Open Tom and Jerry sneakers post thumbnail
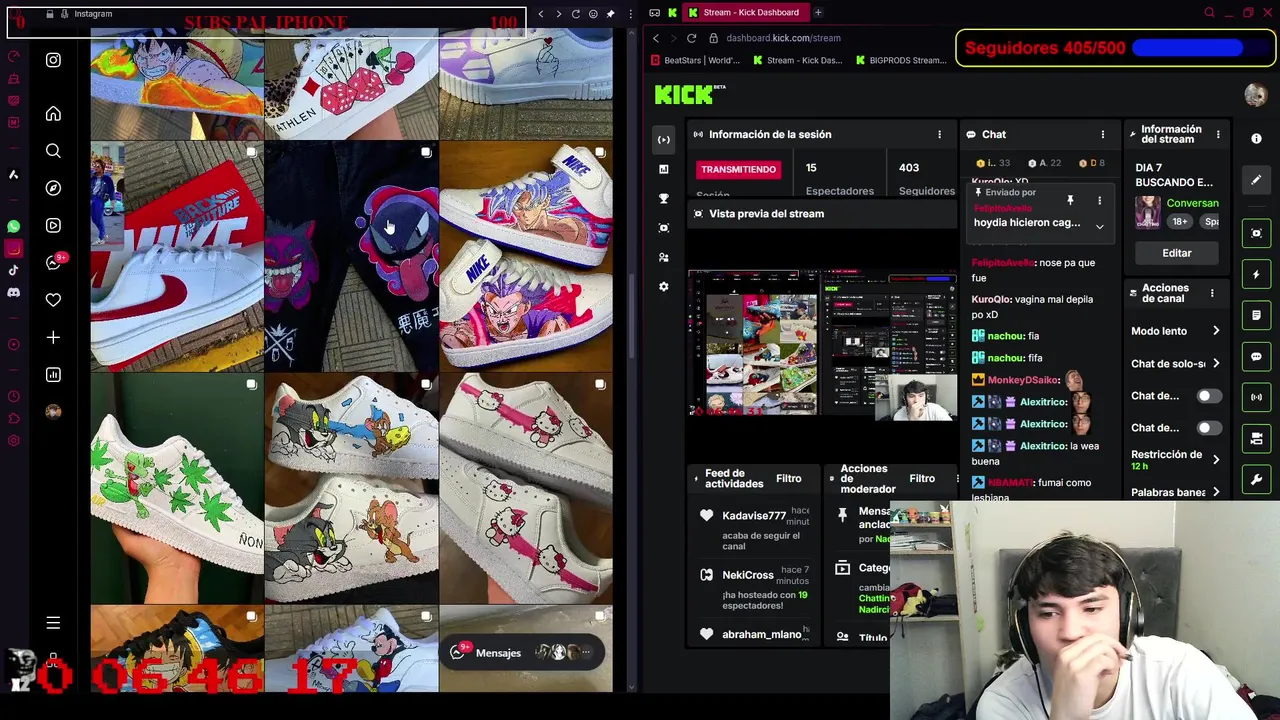The image size is (1280, 720). tap(351, 490)
